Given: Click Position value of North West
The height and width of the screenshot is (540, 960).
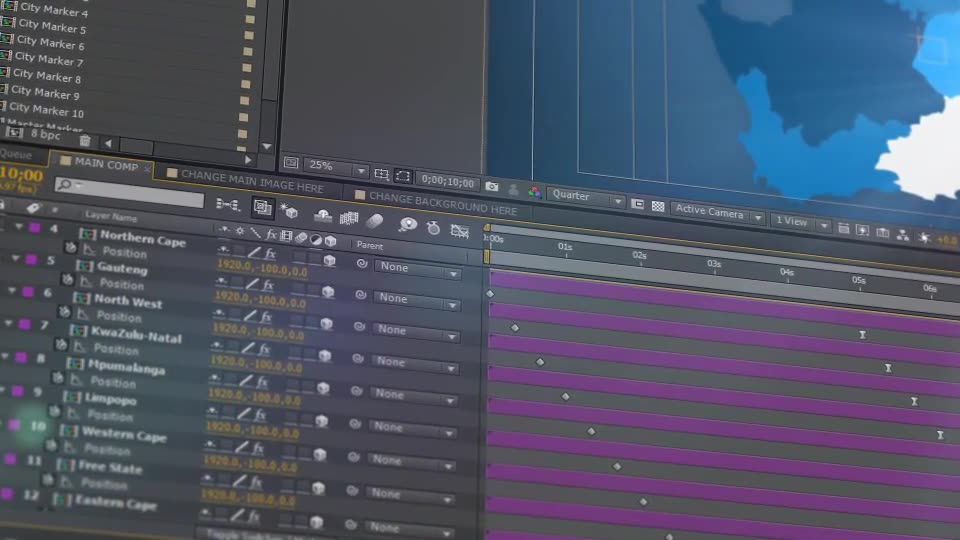Looking at the screenshot, I should point(258,332).
